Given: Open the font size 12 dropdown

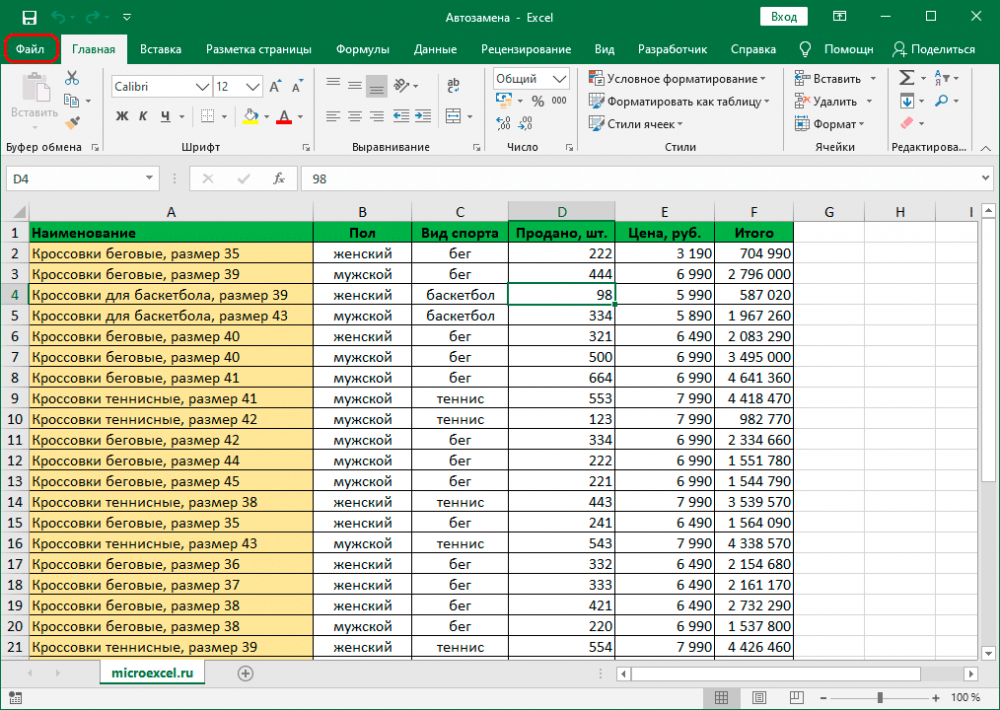Looking at the screenshot, I should 253,87.
